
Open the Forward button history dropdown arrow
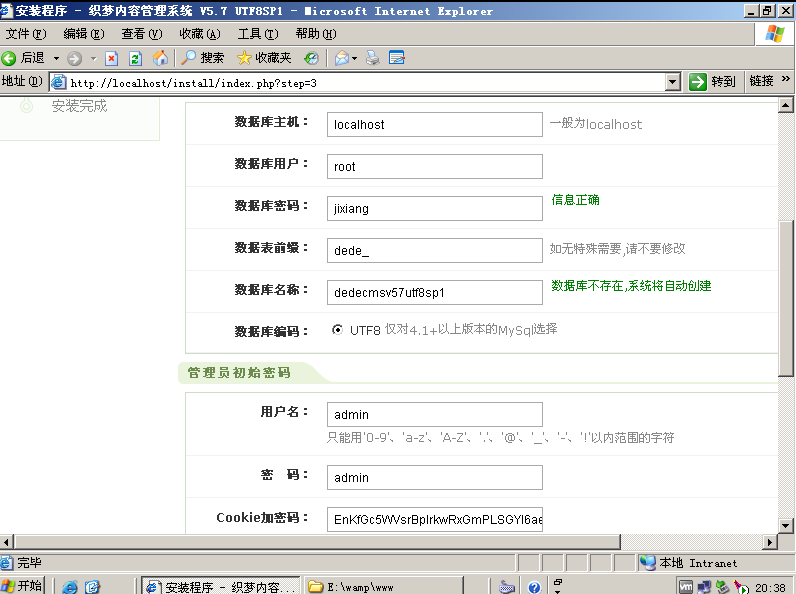(x=93, y=58)
